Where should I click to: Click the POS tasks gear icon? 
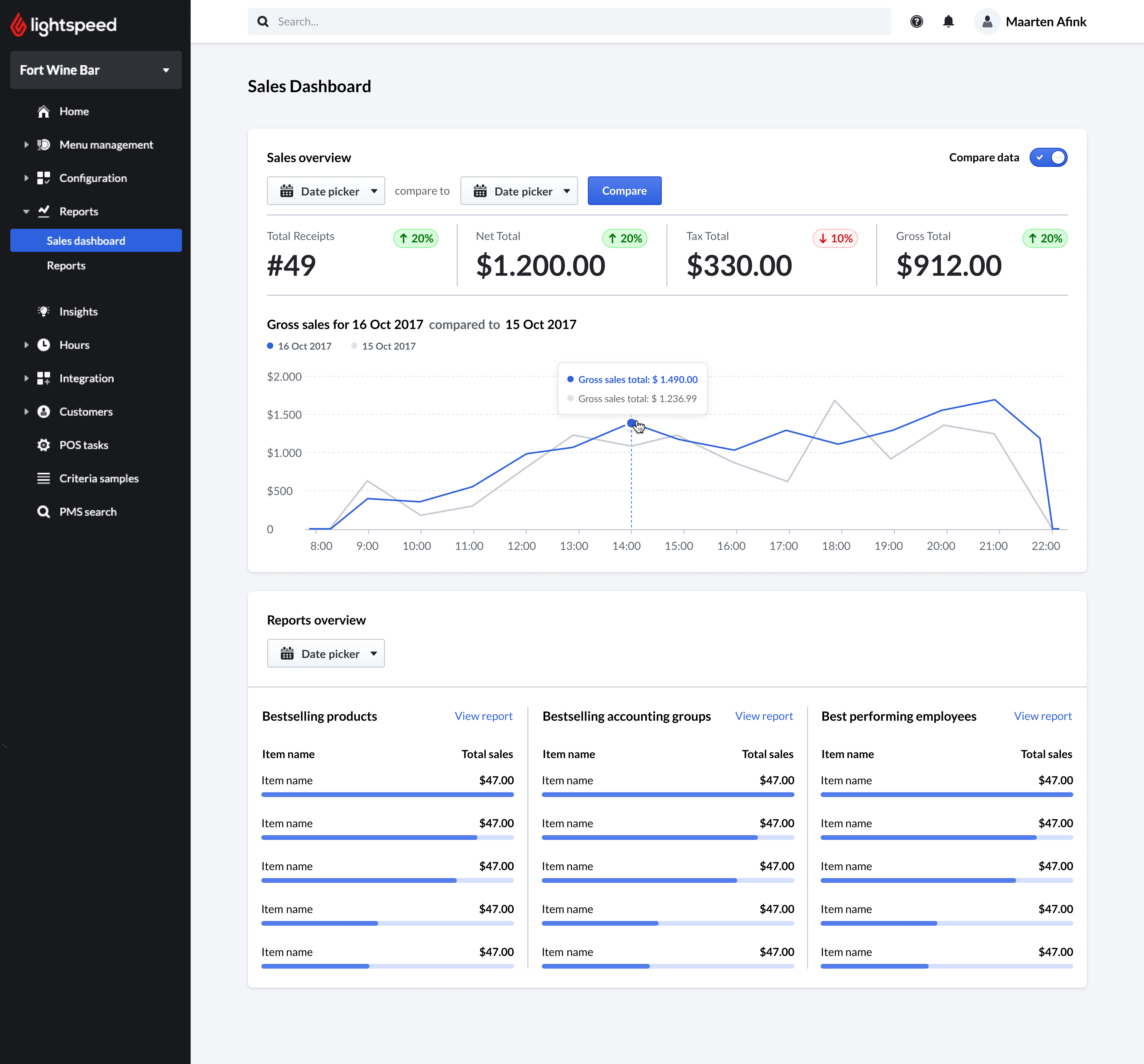point(44,445)
